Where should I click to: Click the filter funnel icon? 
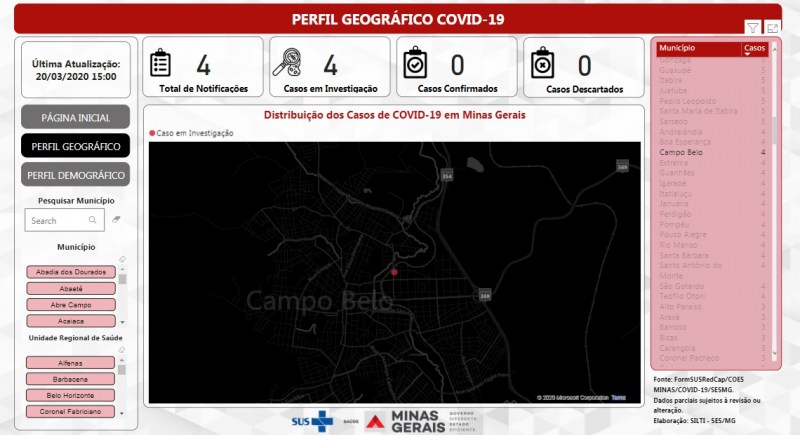point(753,28)
